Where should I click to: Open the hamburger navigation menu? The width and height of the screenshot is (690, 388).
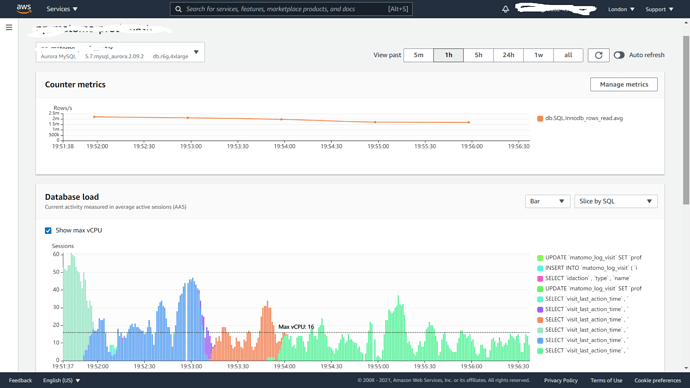[x=9, y=27]
